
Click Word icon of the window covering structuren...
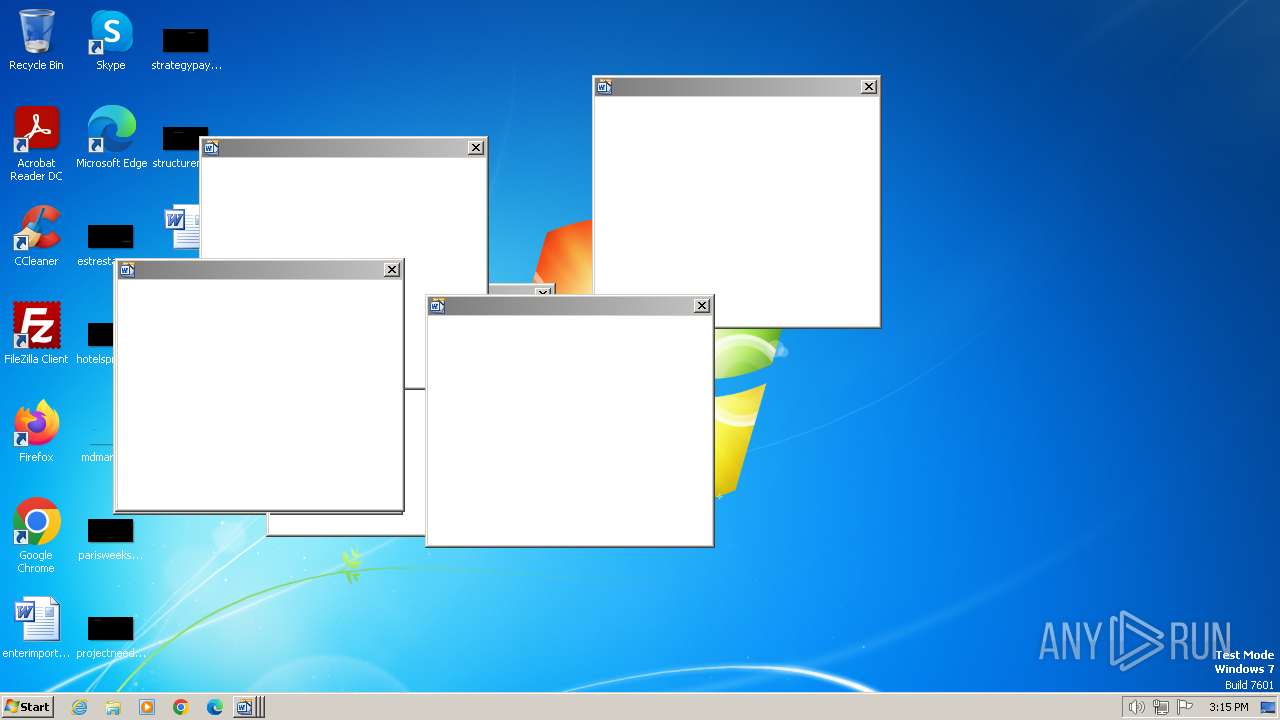point(211,148)
